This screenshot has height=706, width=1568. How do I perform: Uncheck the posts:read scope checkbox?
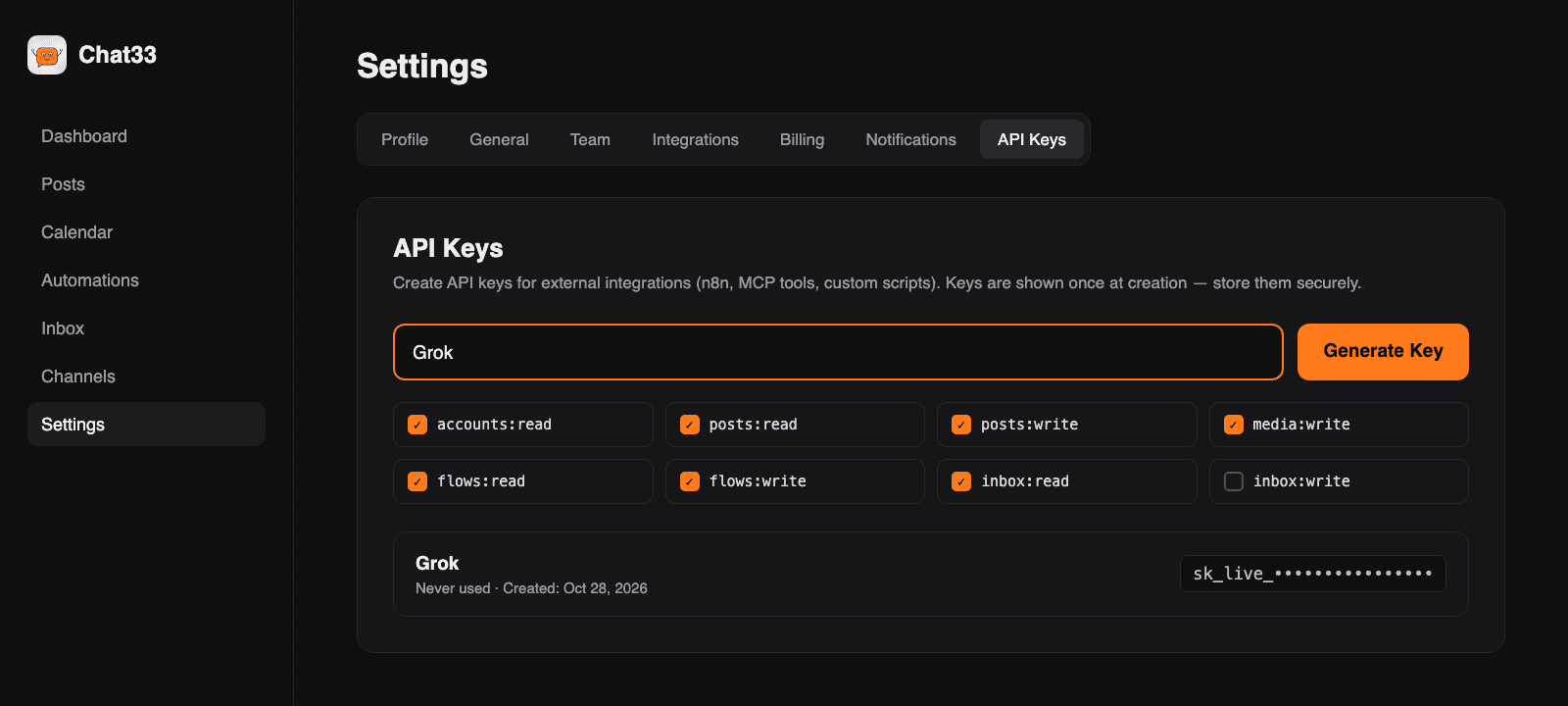(690, 425)
